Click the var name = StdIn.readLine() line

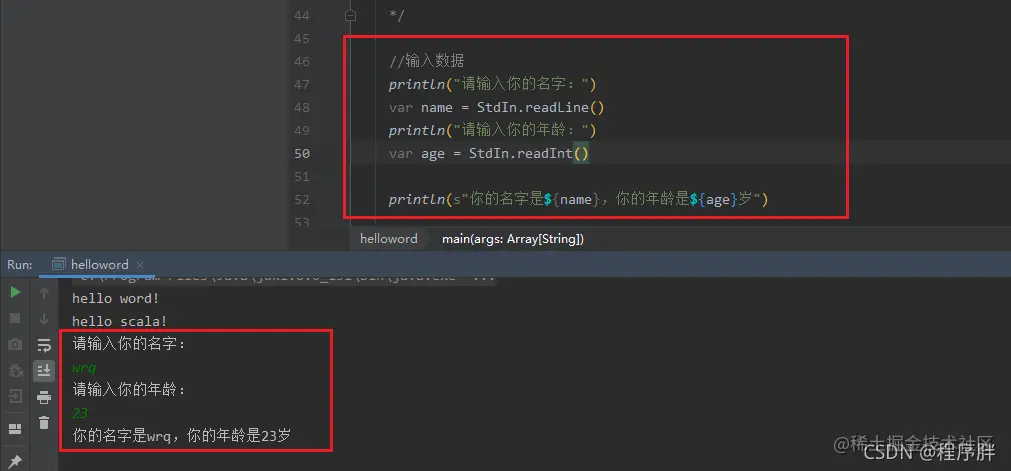tap(496, 107)
